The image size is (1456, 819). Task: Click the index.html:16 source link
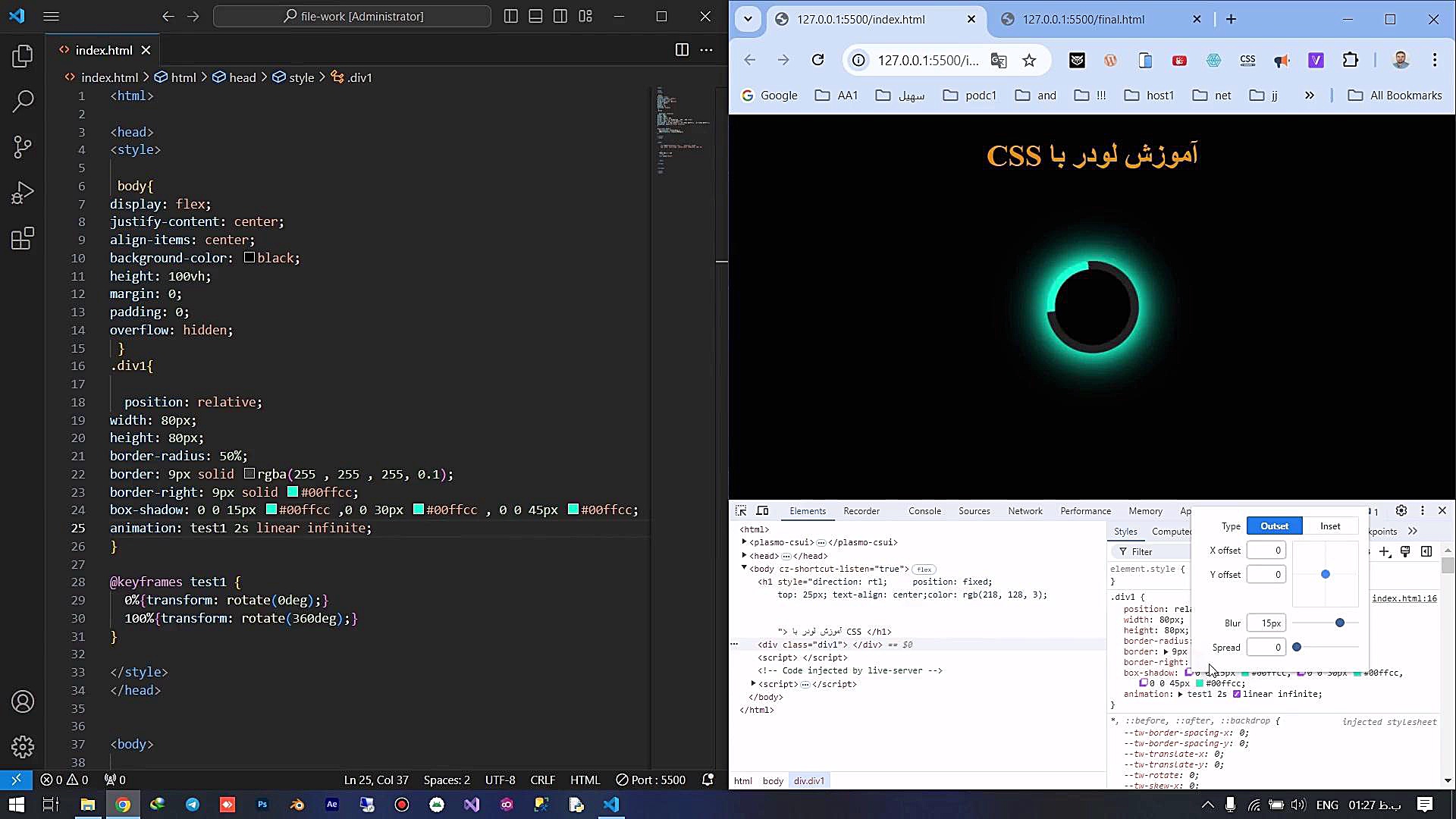[1404, 598]
